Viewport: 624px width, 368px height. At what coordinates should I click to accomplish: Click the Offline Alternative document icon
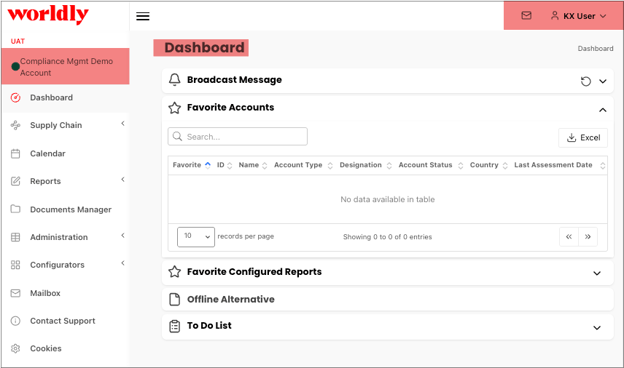coord(174,299)
